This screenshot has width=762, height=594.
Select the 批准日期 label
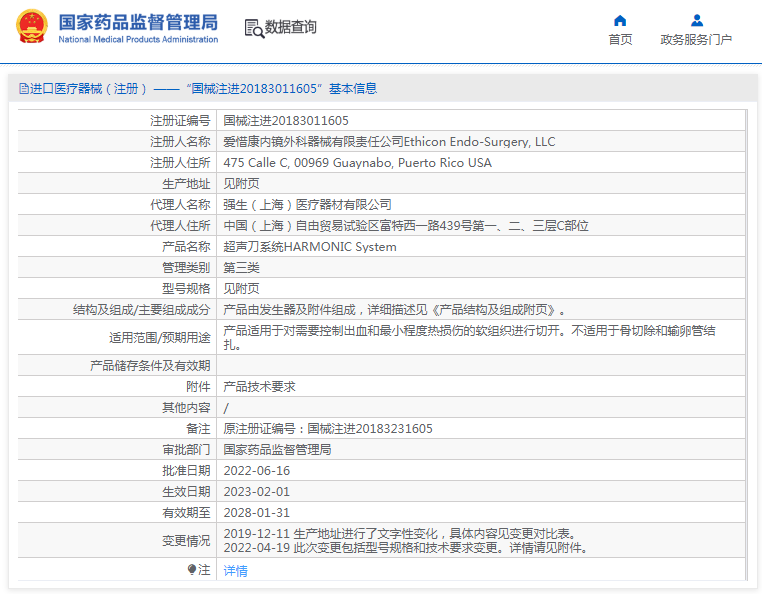click(186, 471)
